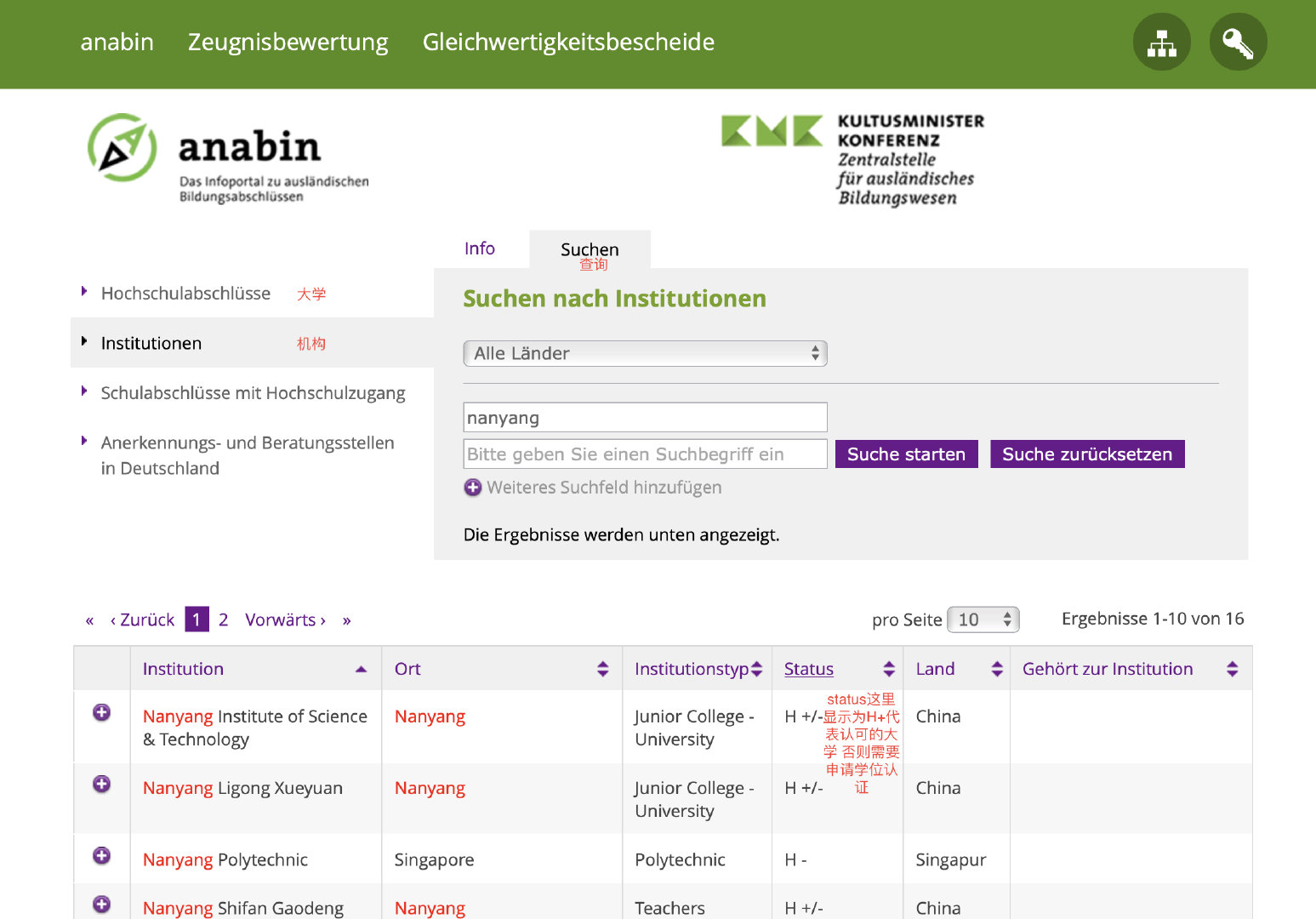Sort results by Land column

(997, 669)
